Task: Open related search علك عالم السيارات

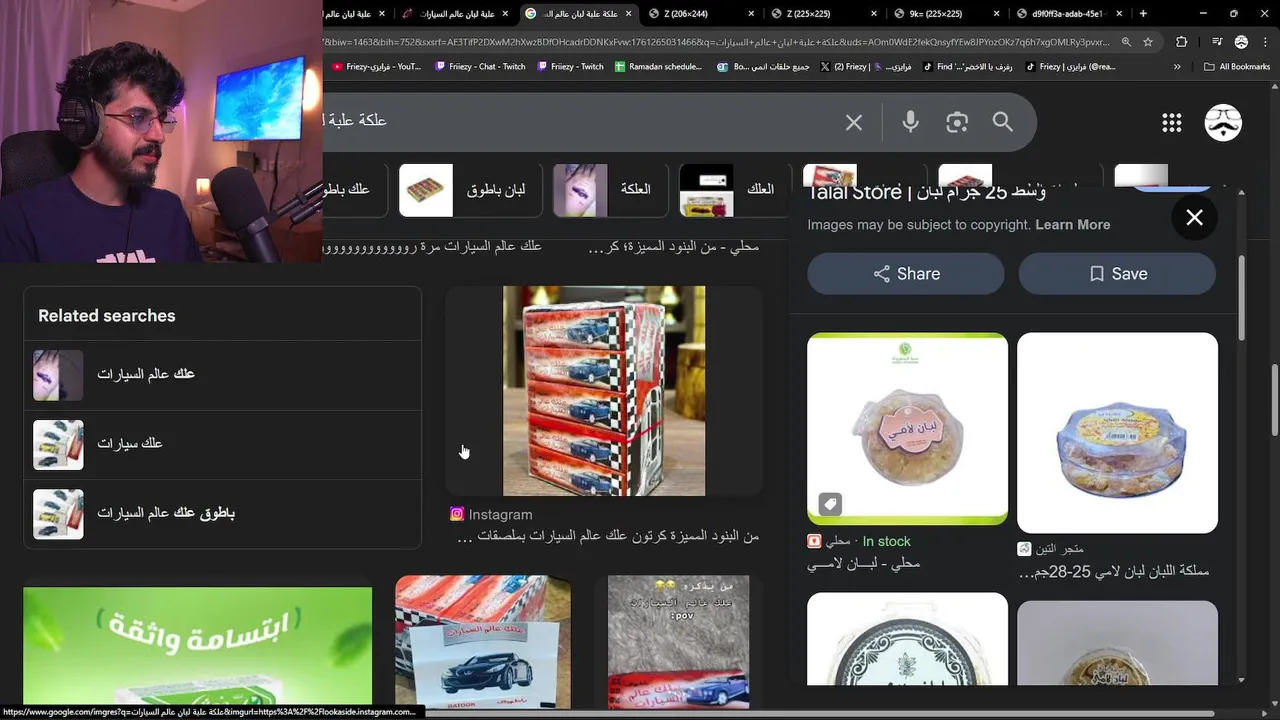Action: point(222,374)
